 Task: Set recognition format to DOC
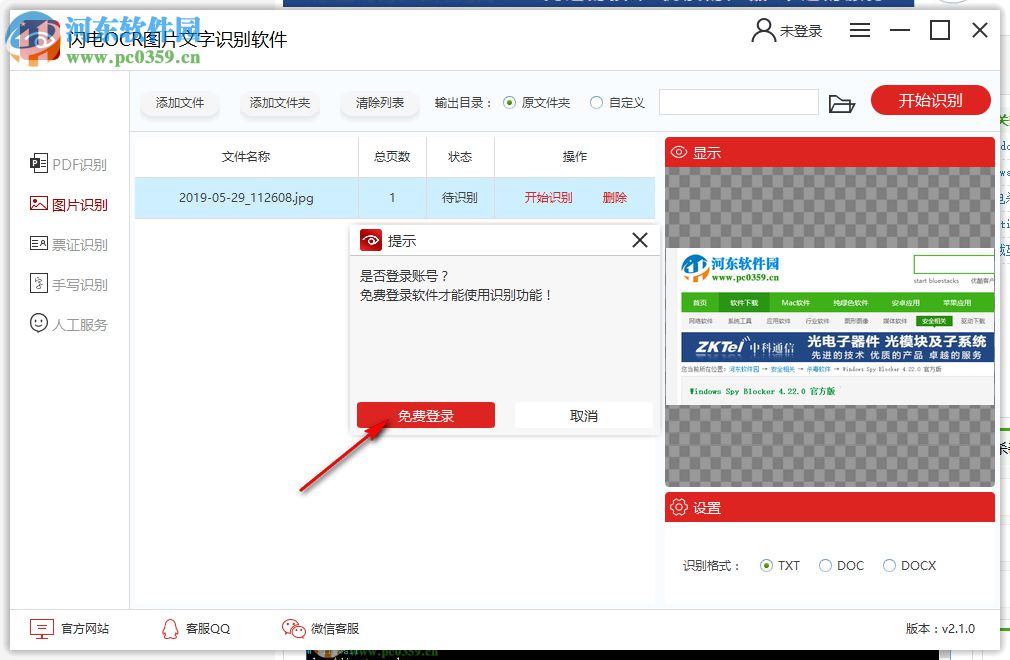(824, 565)
